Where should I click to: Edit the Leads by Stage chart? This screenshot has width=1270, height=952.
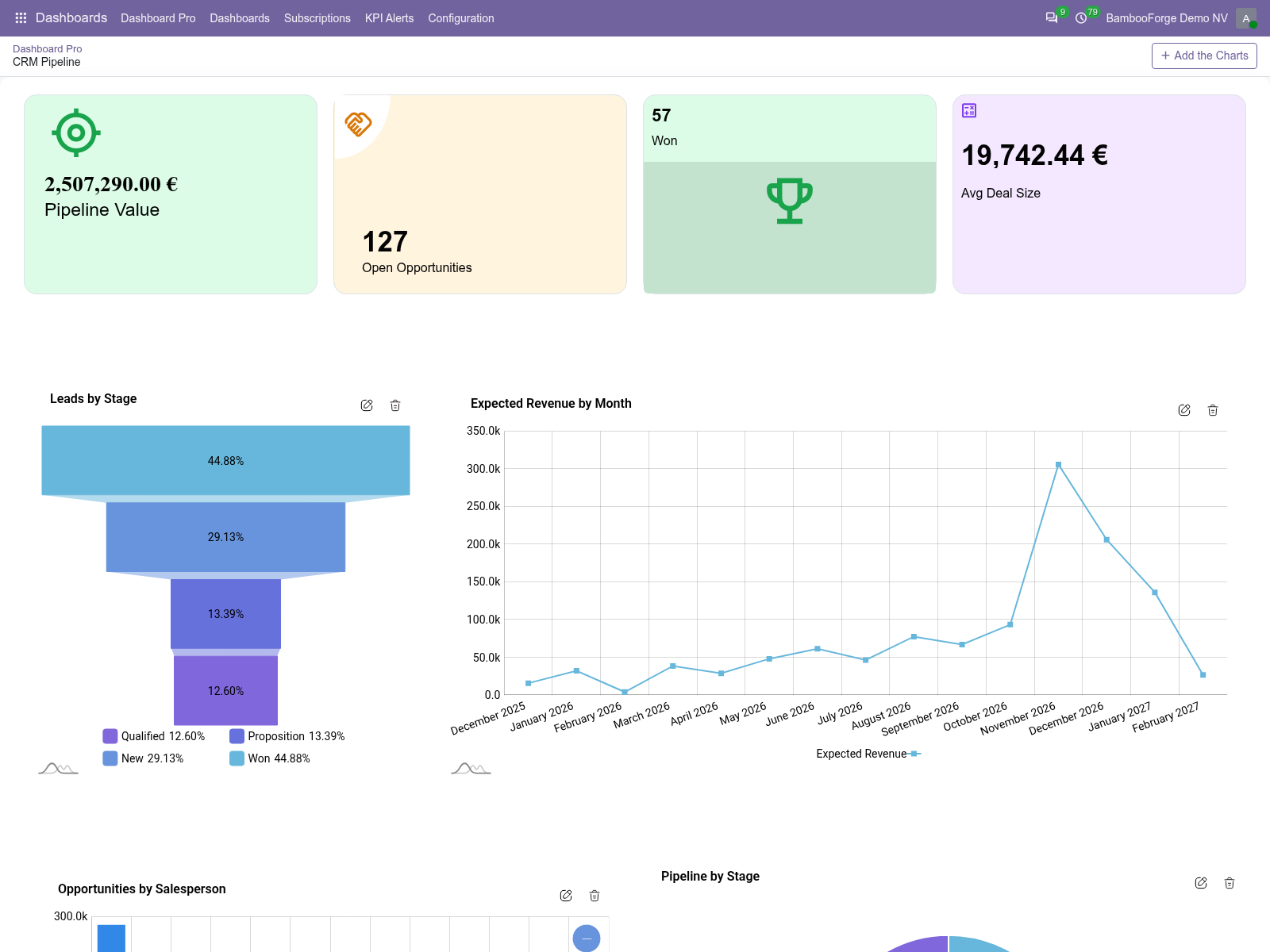(367, 405)
